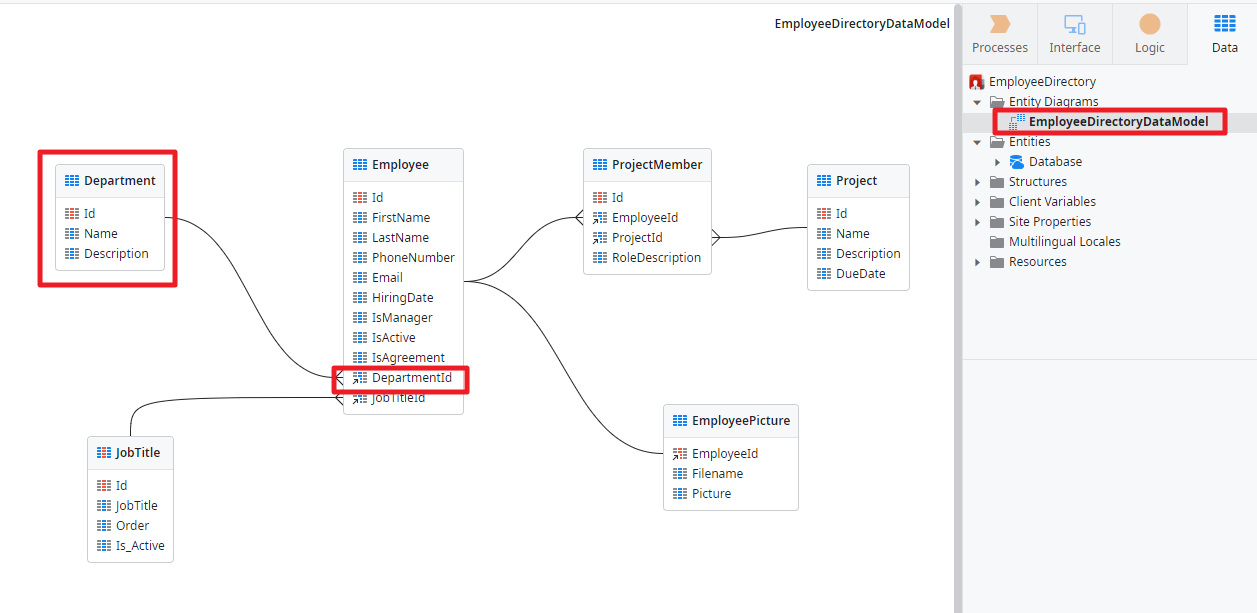Click the Client Variables folder icon
The width and height of the screenshot is (1257, 613).
click(997, 202)
